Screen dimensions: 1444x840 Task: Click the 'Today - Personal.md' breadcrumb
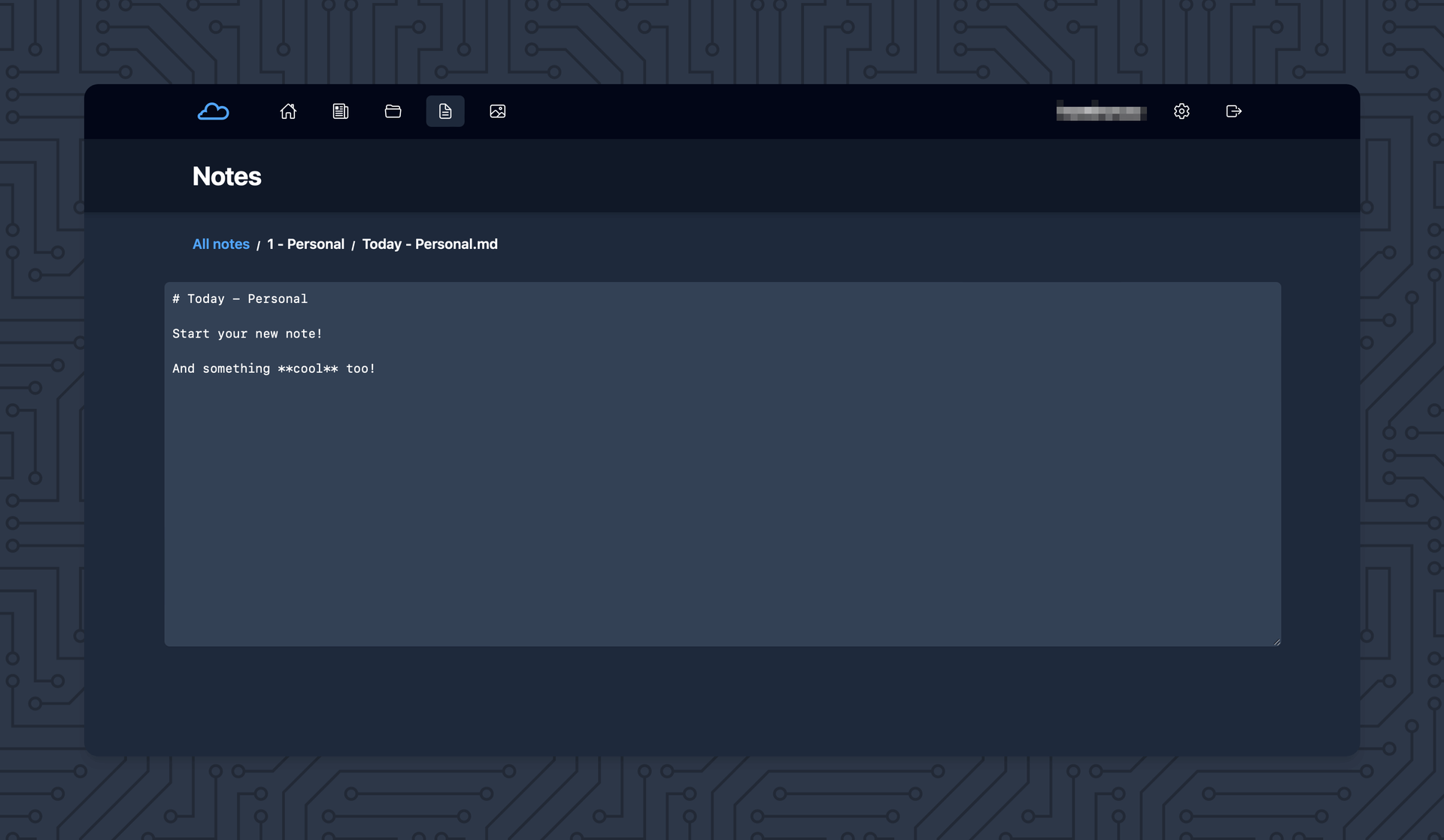tap(429, 244)
